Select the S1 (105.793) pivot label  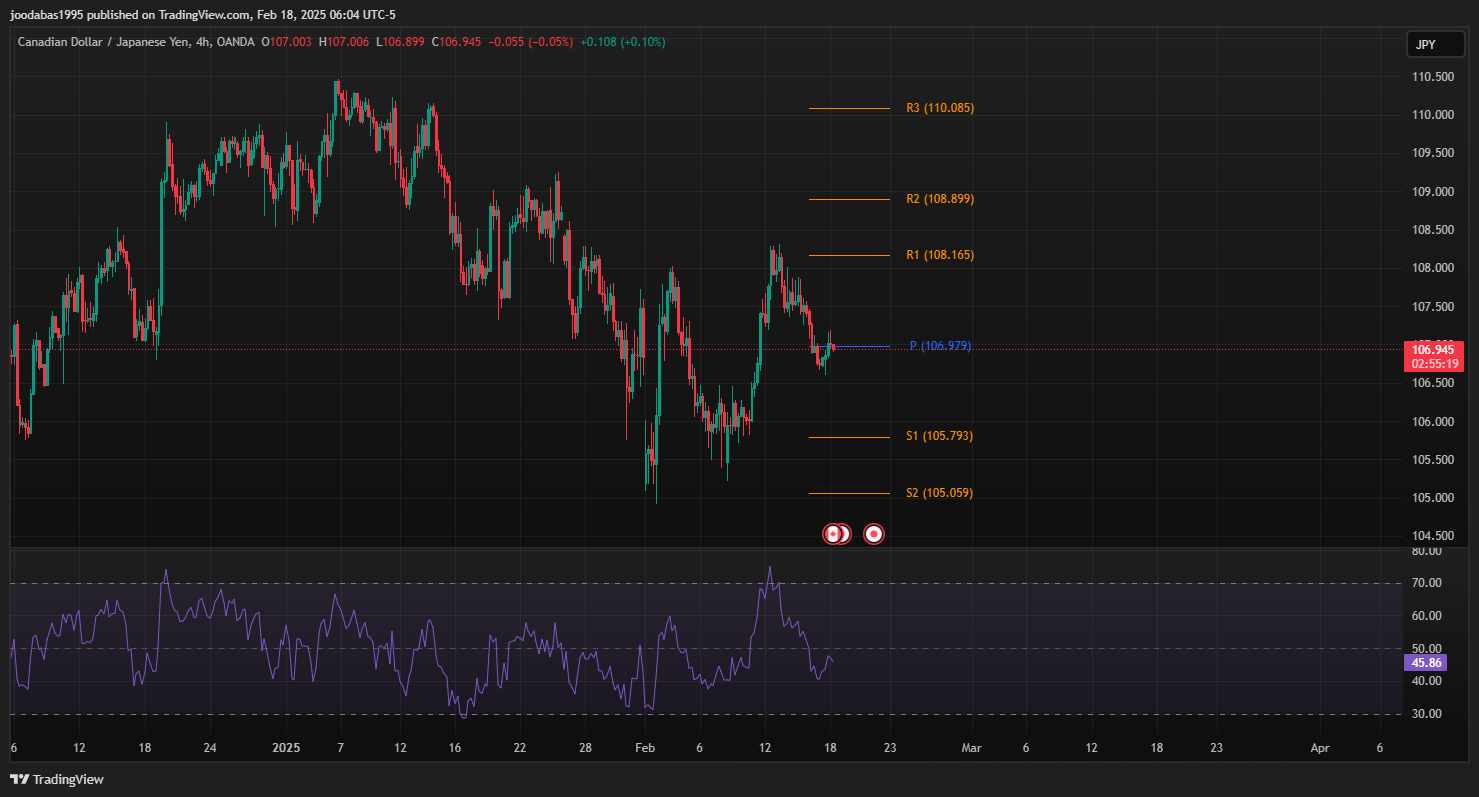tap(939, 436)
